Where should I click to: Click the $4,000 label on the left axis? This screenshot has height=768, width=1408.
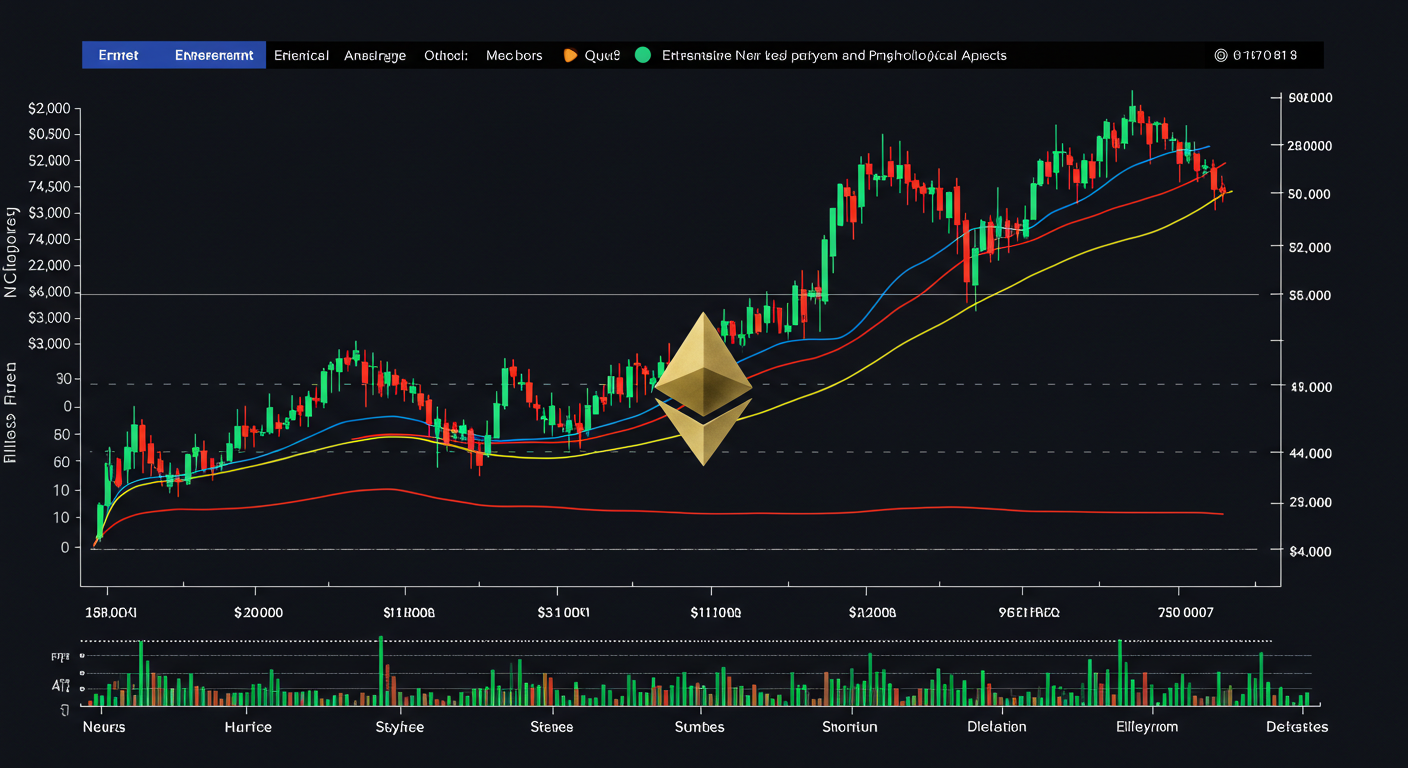click(x=49, y=291)
